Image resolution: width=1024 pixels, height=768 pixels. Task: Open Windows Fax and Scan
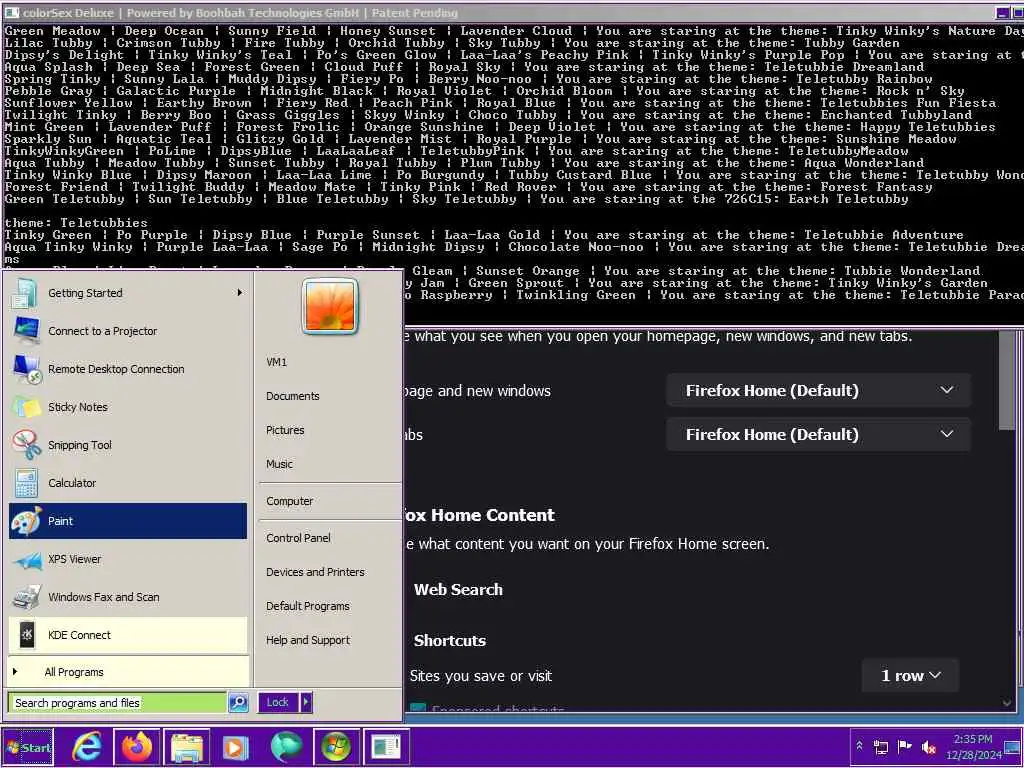pos(128,597)
